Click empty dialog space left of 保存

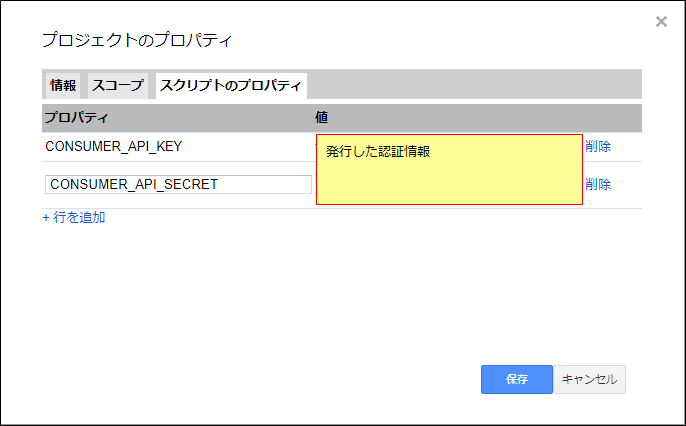(x=300, y=379)
